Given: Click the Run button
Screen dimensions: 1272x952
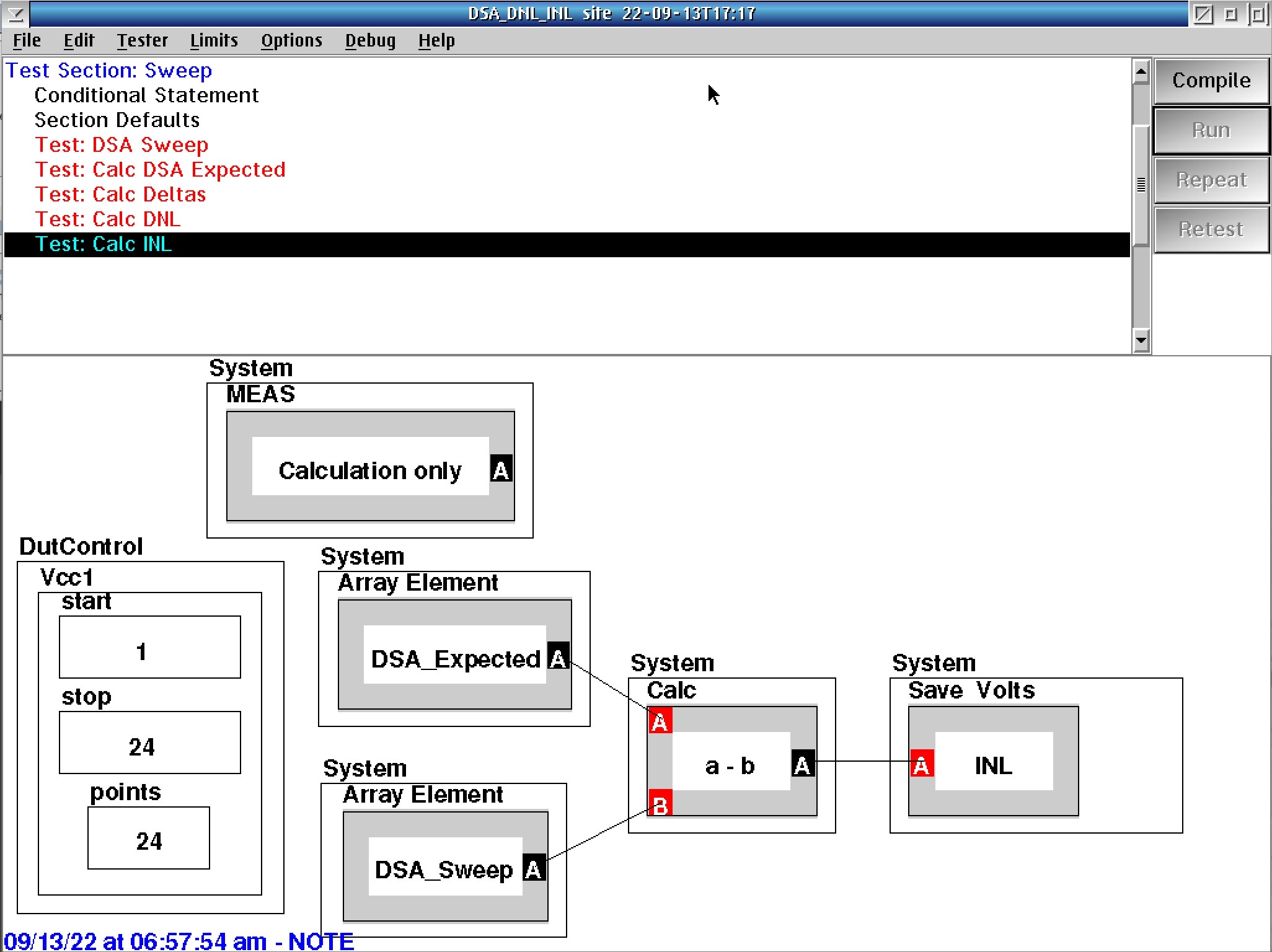Looking at the screenshot, I should pos(1211,130).
